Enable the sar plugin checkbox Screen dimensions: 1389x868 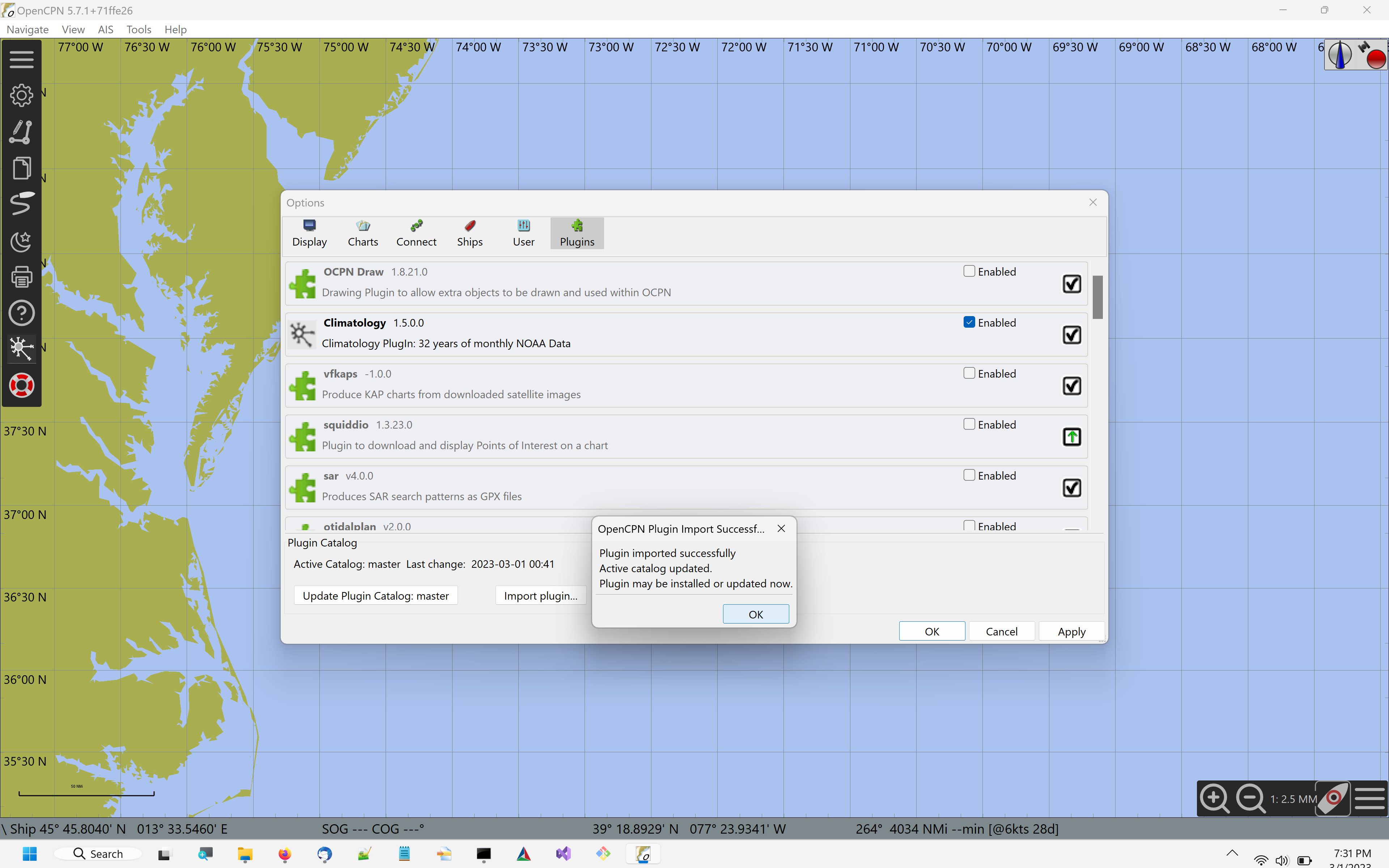[x=969, y=475]
